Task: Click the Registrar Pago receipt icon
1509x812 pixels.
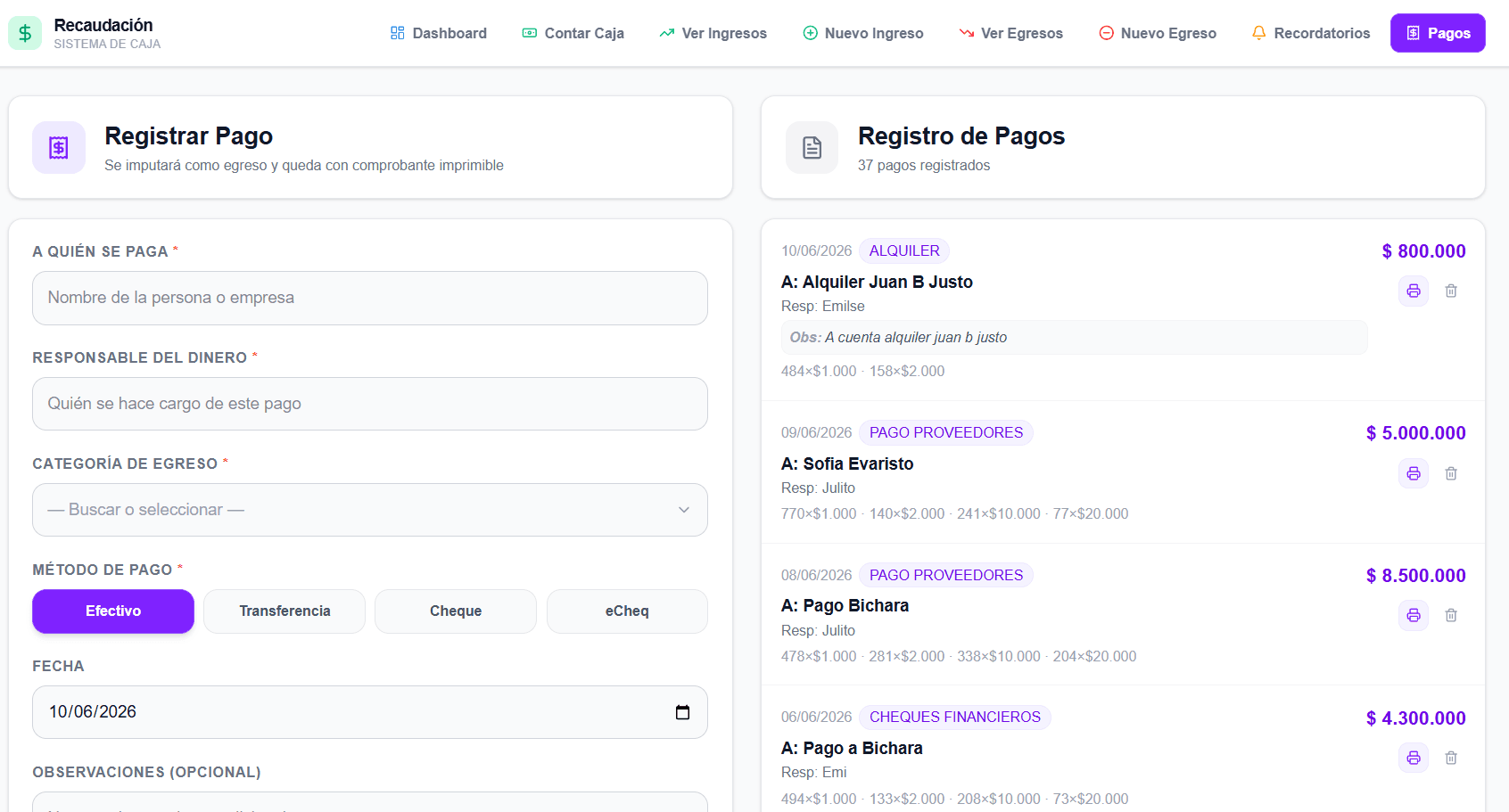Action: [59, 147]
